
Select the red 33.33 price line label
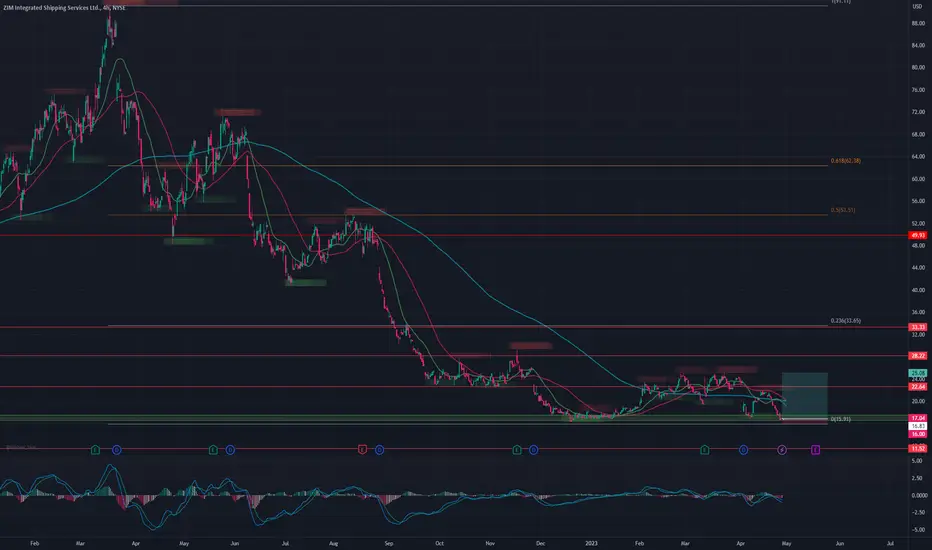click(918, 327)
